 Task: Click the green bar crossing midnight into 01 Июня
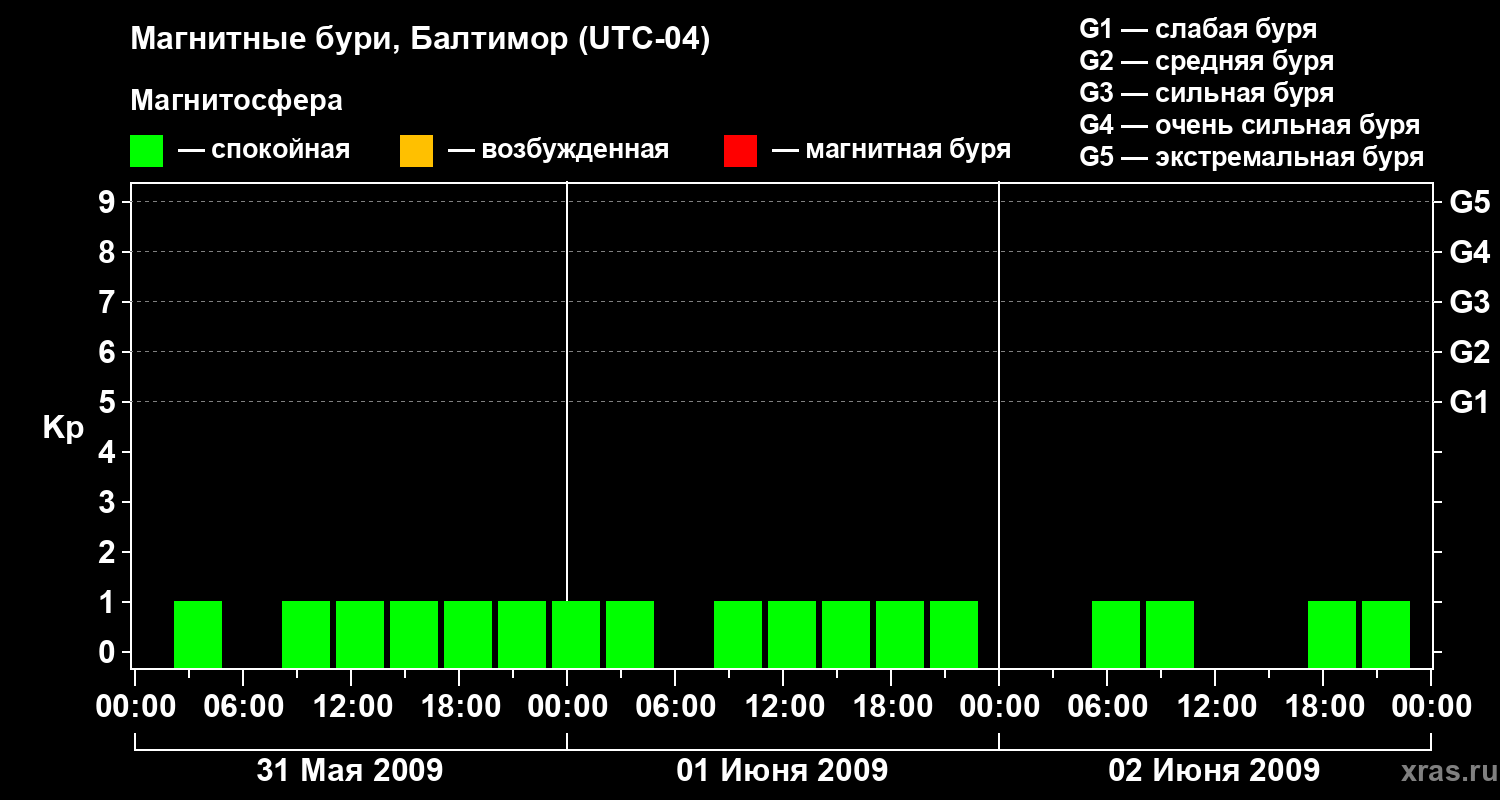[x=576, y=634]
